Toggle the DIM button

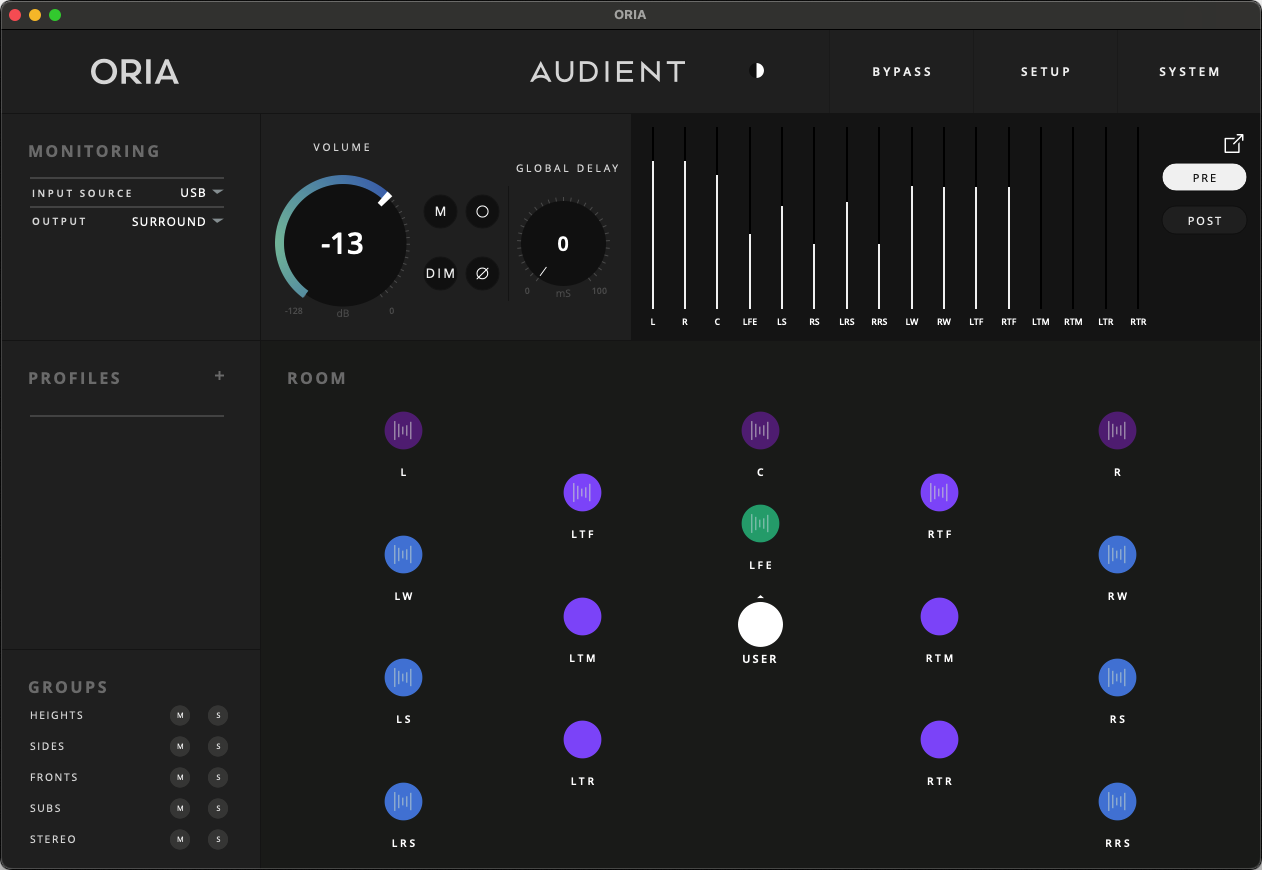click(440, 274)
